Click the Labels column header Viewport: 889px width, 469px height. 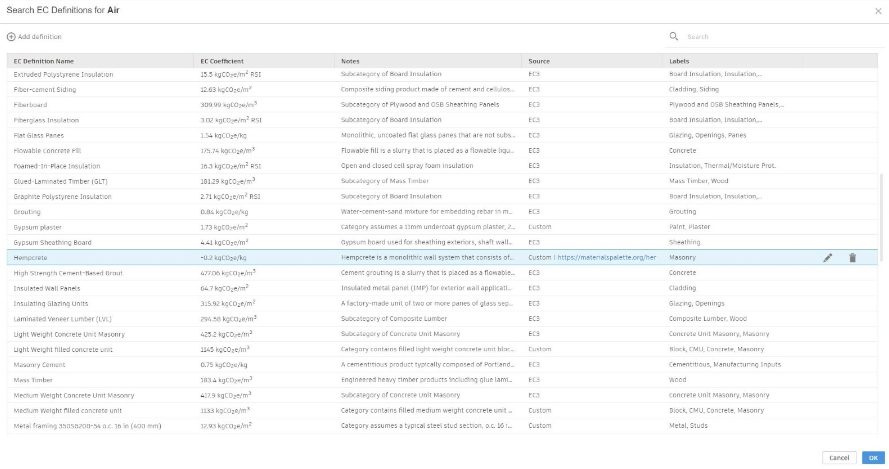679,61
